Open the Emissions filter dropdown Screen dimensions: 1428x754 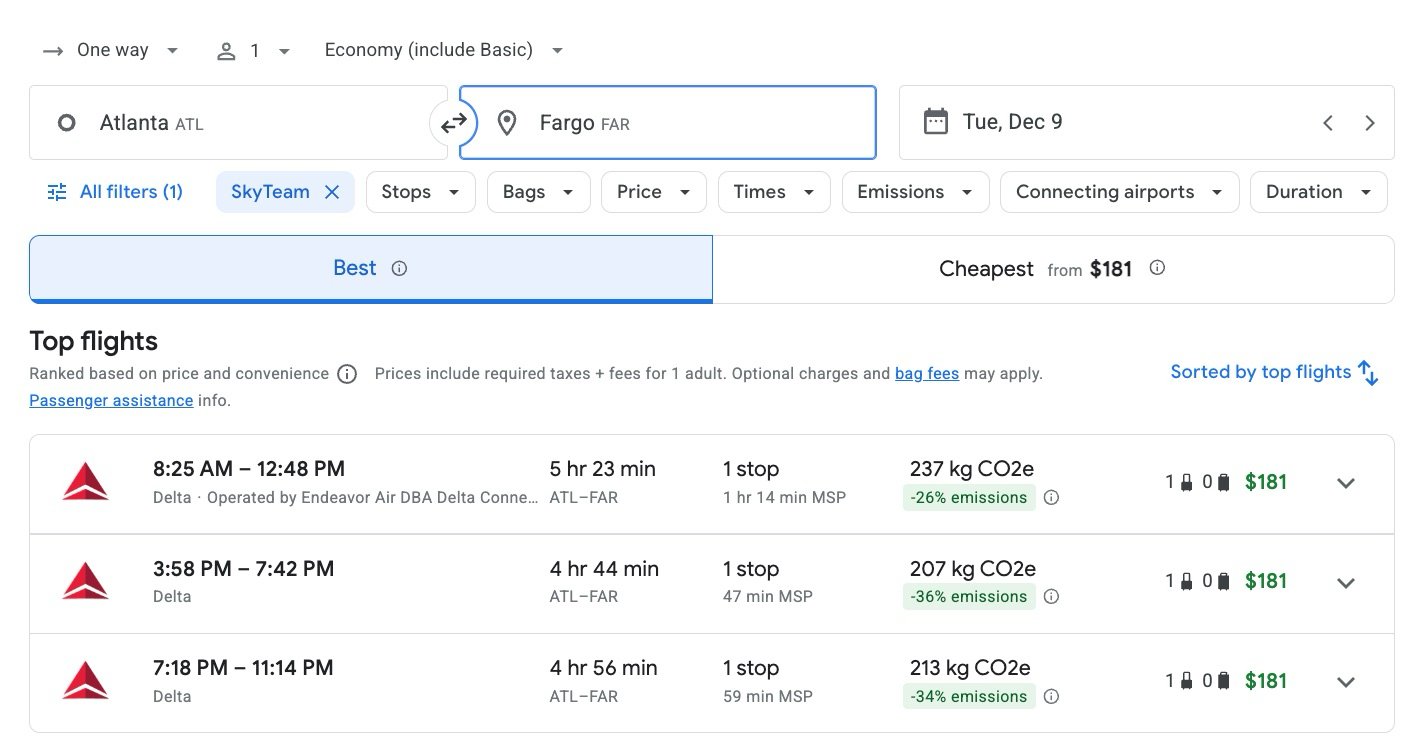(915, 191)
